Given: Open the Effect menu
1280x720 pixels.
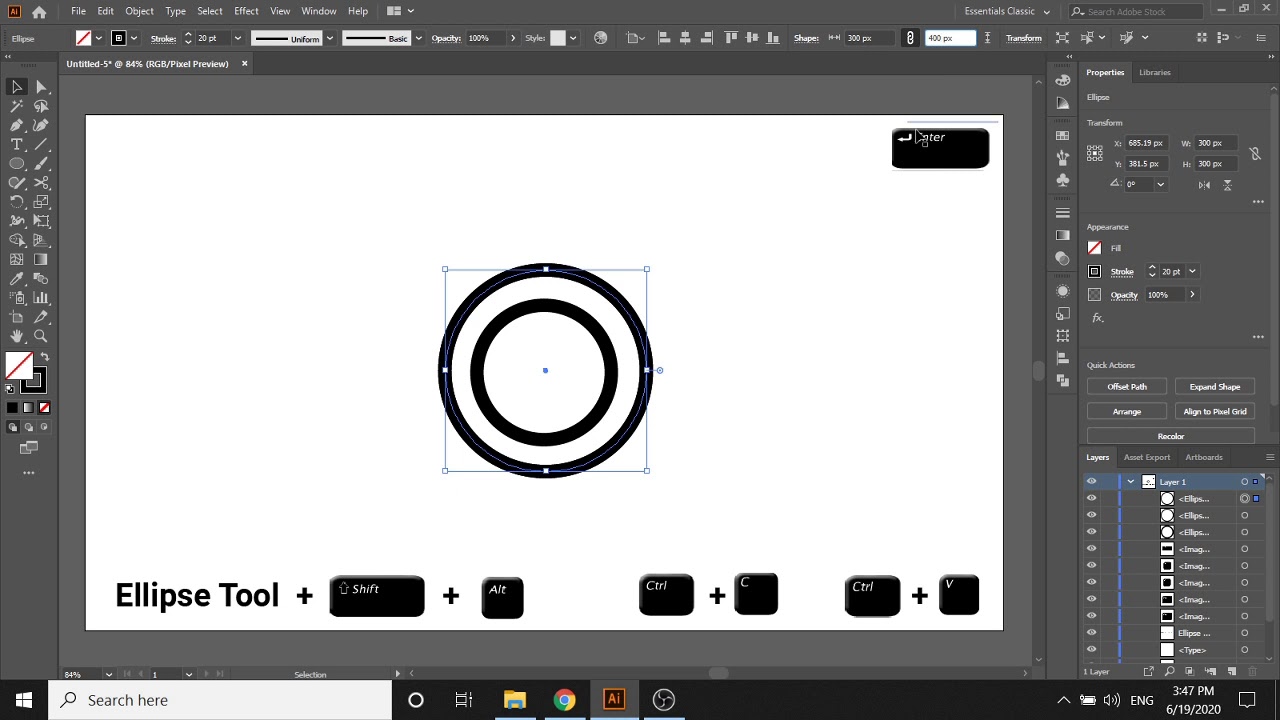Looking at the screenshot, I should (x=246, y=11).
